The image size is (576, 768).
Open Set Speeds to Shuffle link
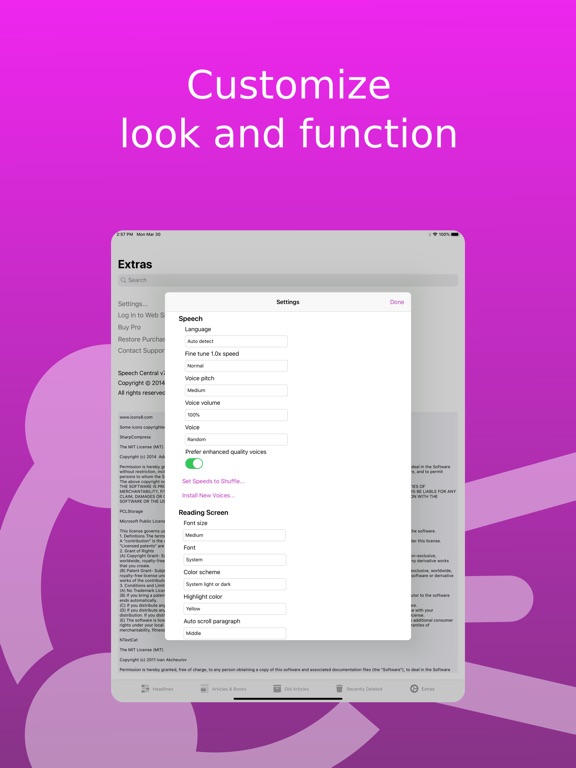pos(213,481)
